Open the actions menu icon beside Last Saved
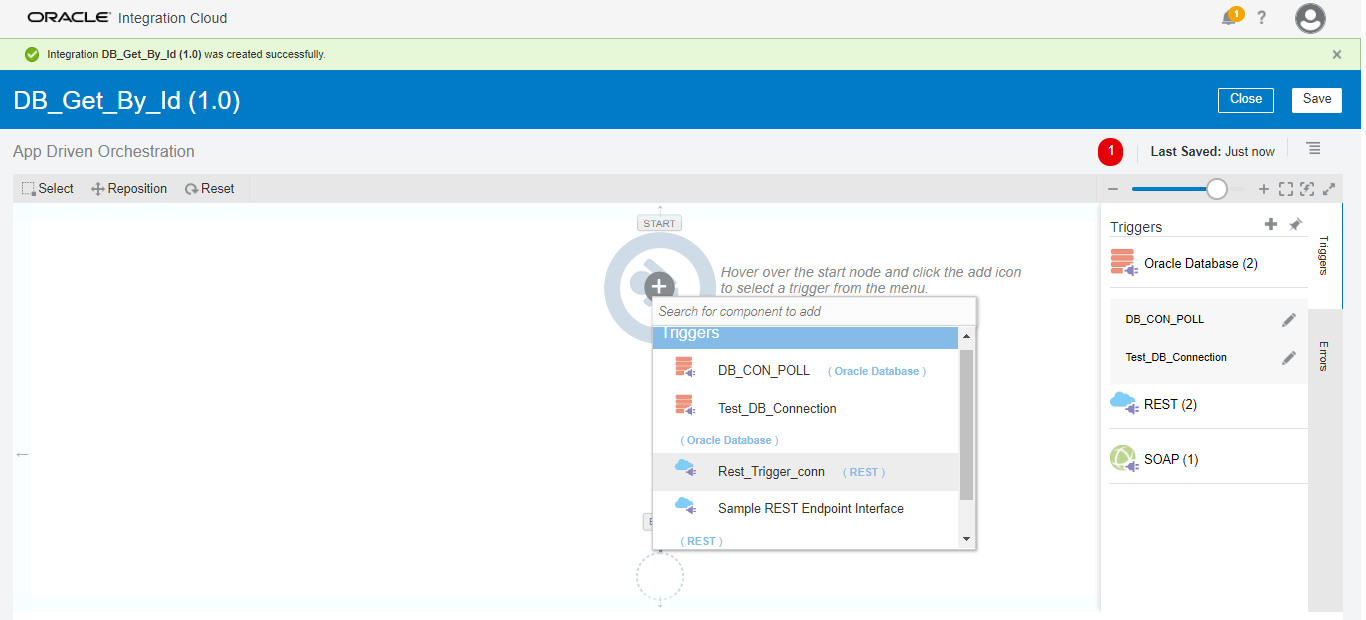Viewport: 1366px width, 620px height. (1314, 148)
